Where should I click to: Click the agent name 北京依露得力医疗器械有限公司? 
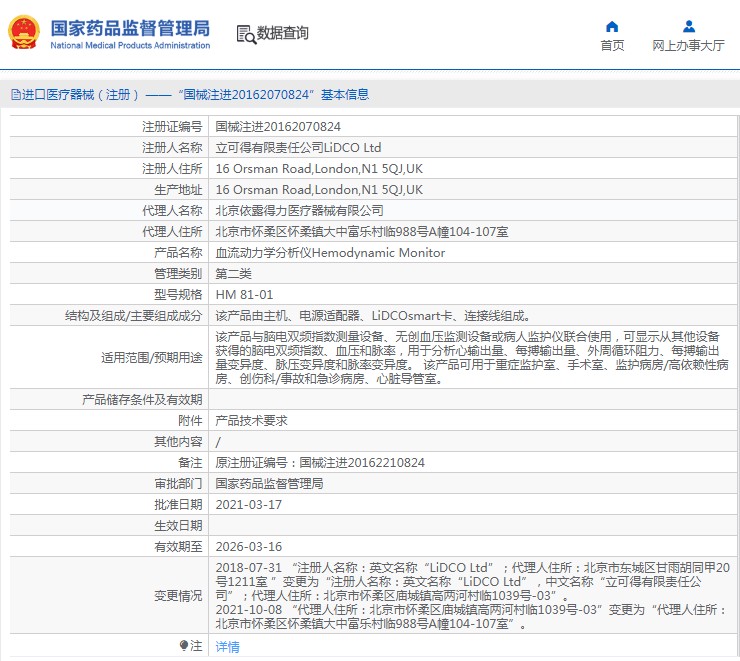point(299,211)
